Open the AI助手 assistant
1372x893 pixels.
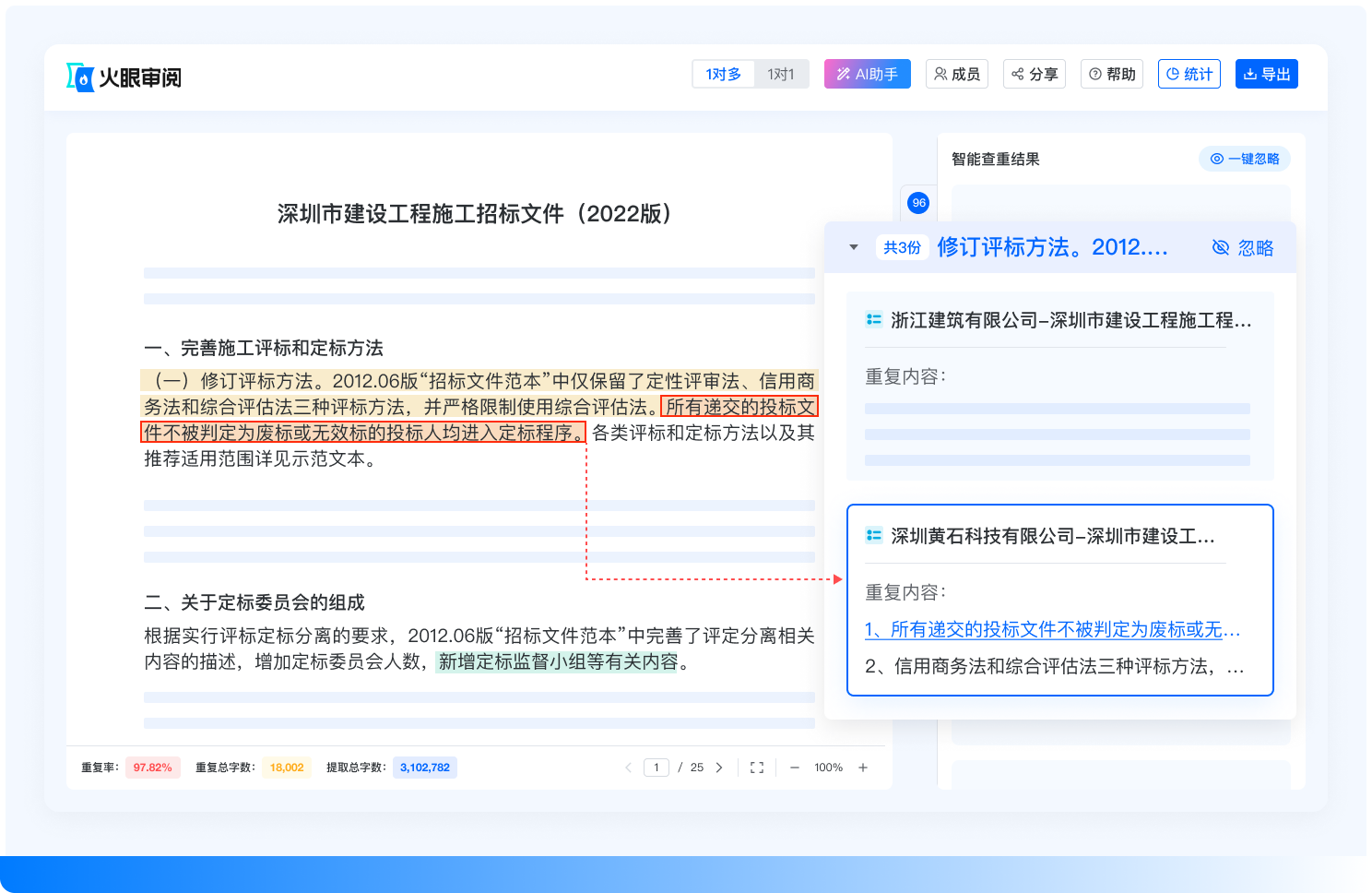pyautogui.click(x=868, y=74)
